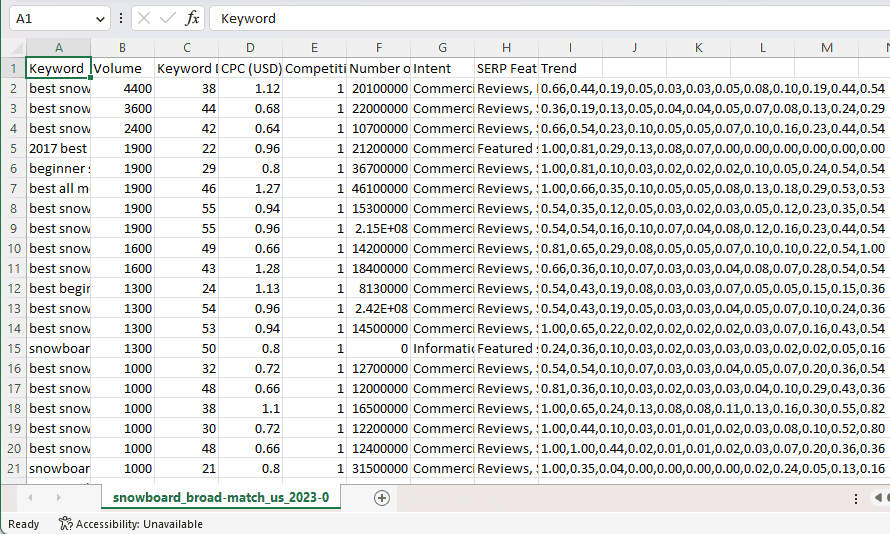The height and width of the screenshot is (534, 890).
Task: Click CPC cell showing 1.12
Action: (x=250, y=89)
